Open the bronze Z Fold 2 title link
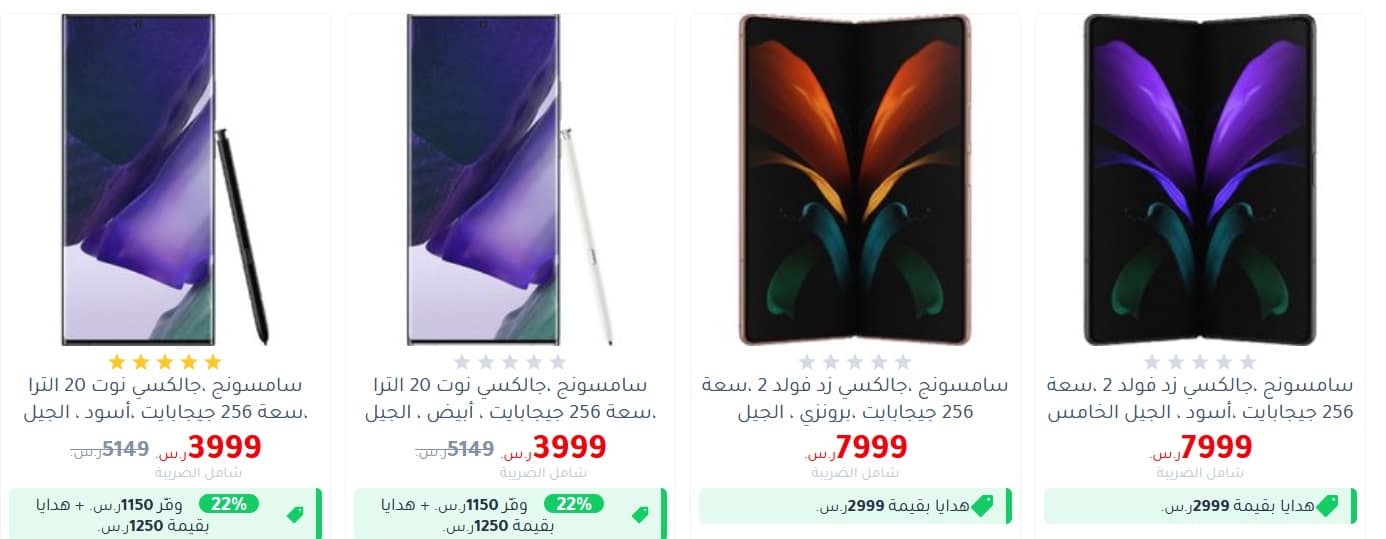Screen dimensions: 1386x539 pos(855,398)
